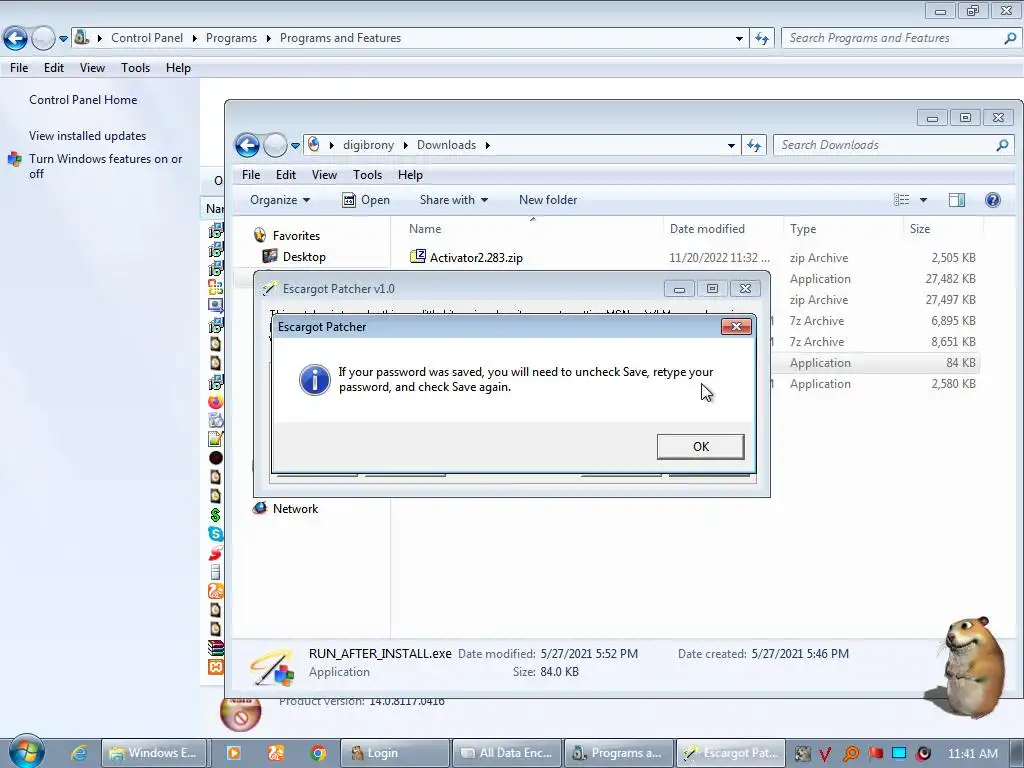Click the blue Help question mark icon

click(993, 200)
